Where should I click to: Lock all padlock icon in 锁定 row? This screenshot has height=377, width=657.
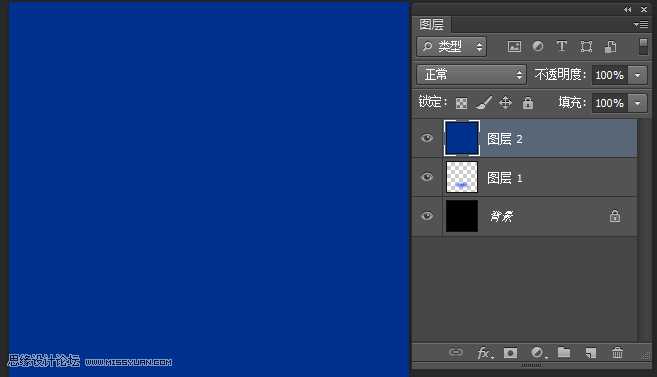point(528,103)
